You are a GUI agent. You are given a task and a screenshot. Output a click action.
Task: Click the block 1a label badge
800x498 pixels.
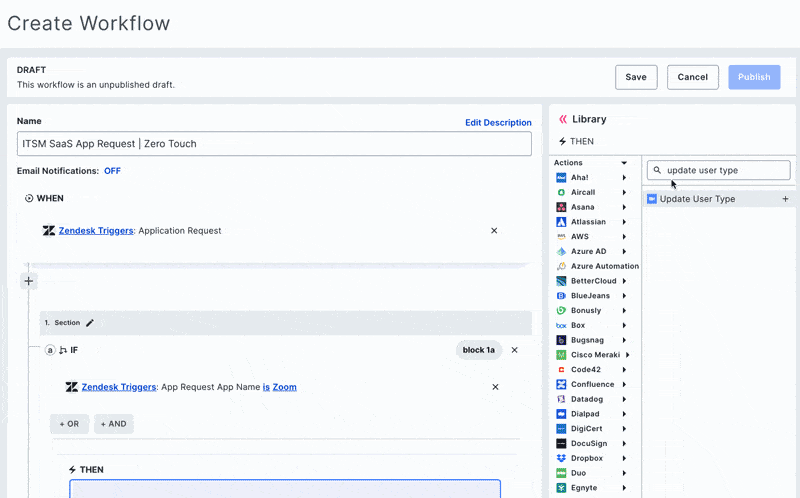click(x=479, y=350)
